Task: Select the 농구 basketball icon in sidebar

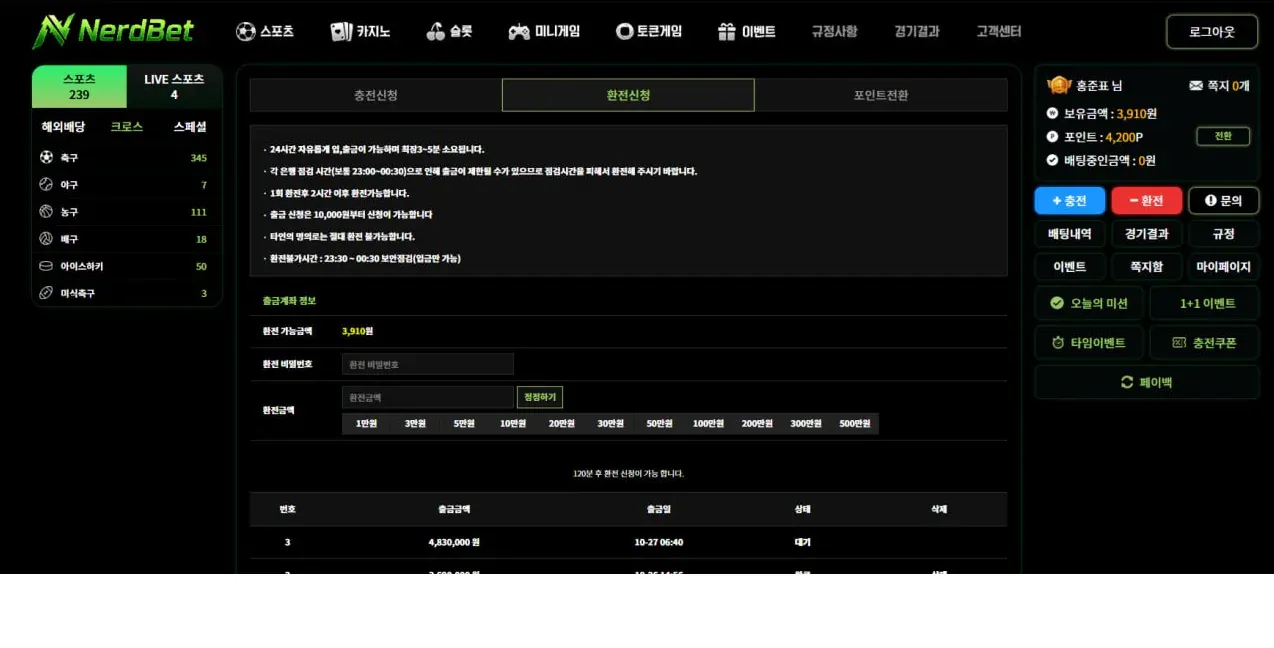Action: coord(46,211)
